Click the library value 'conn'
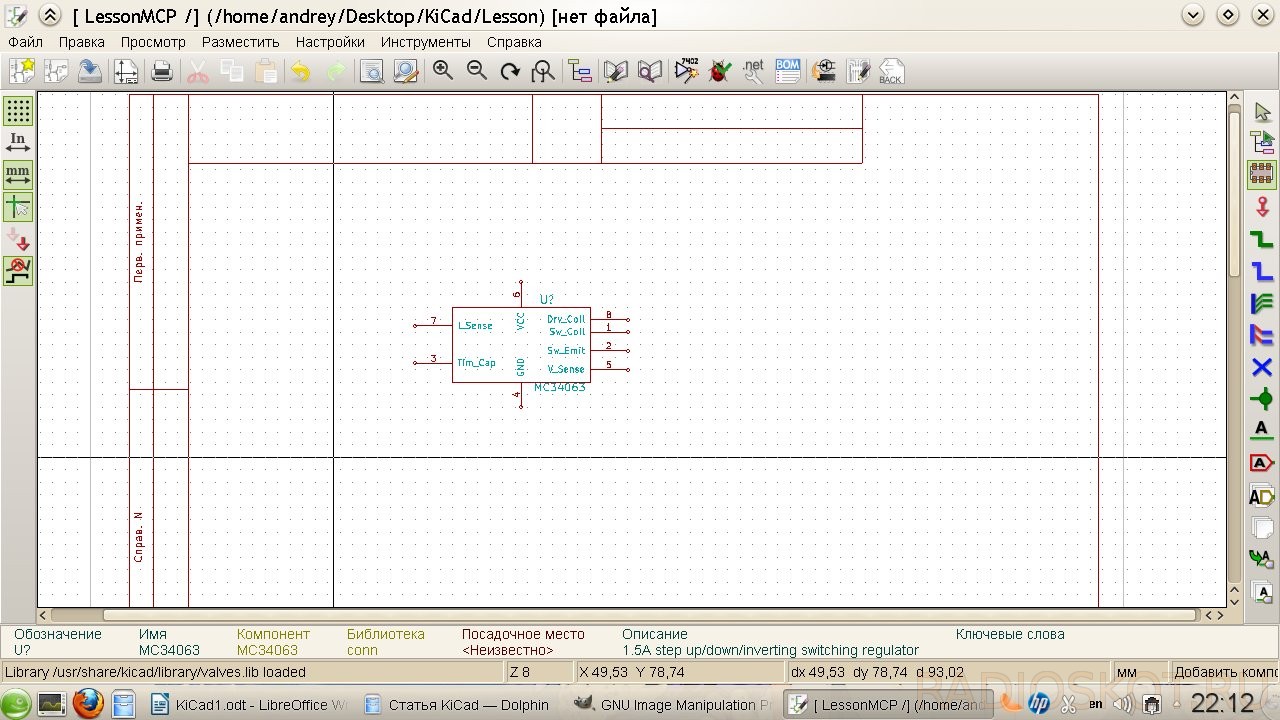 (362, 650)
